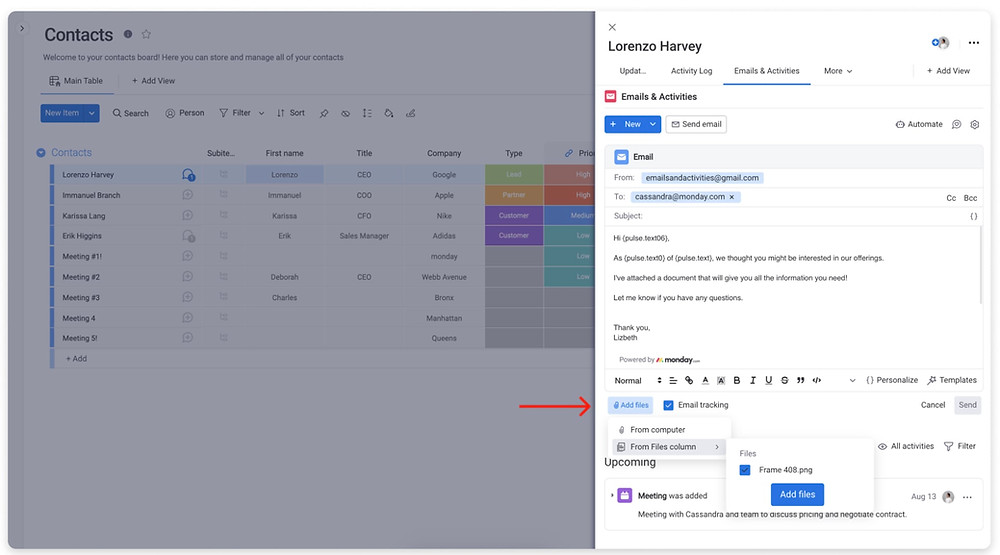Uncheck the Frame 408.png file checkbox
Image resolution: width=1000 pixels, height=555 pixels.
744,470
